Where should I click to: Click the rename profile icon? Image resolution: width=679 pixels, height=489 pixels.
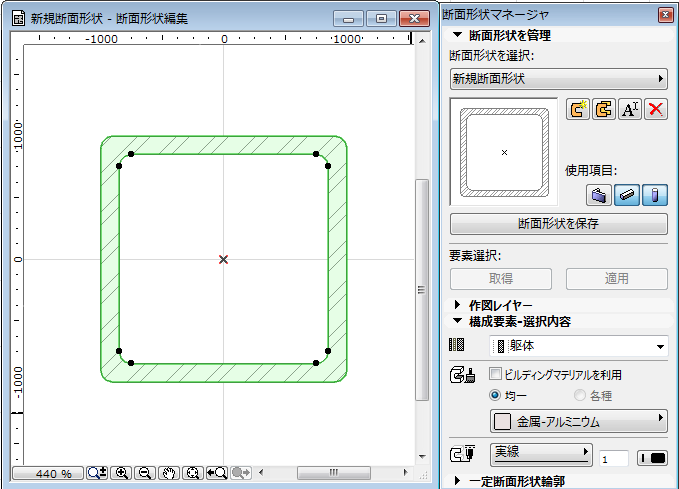coord(630,109)
